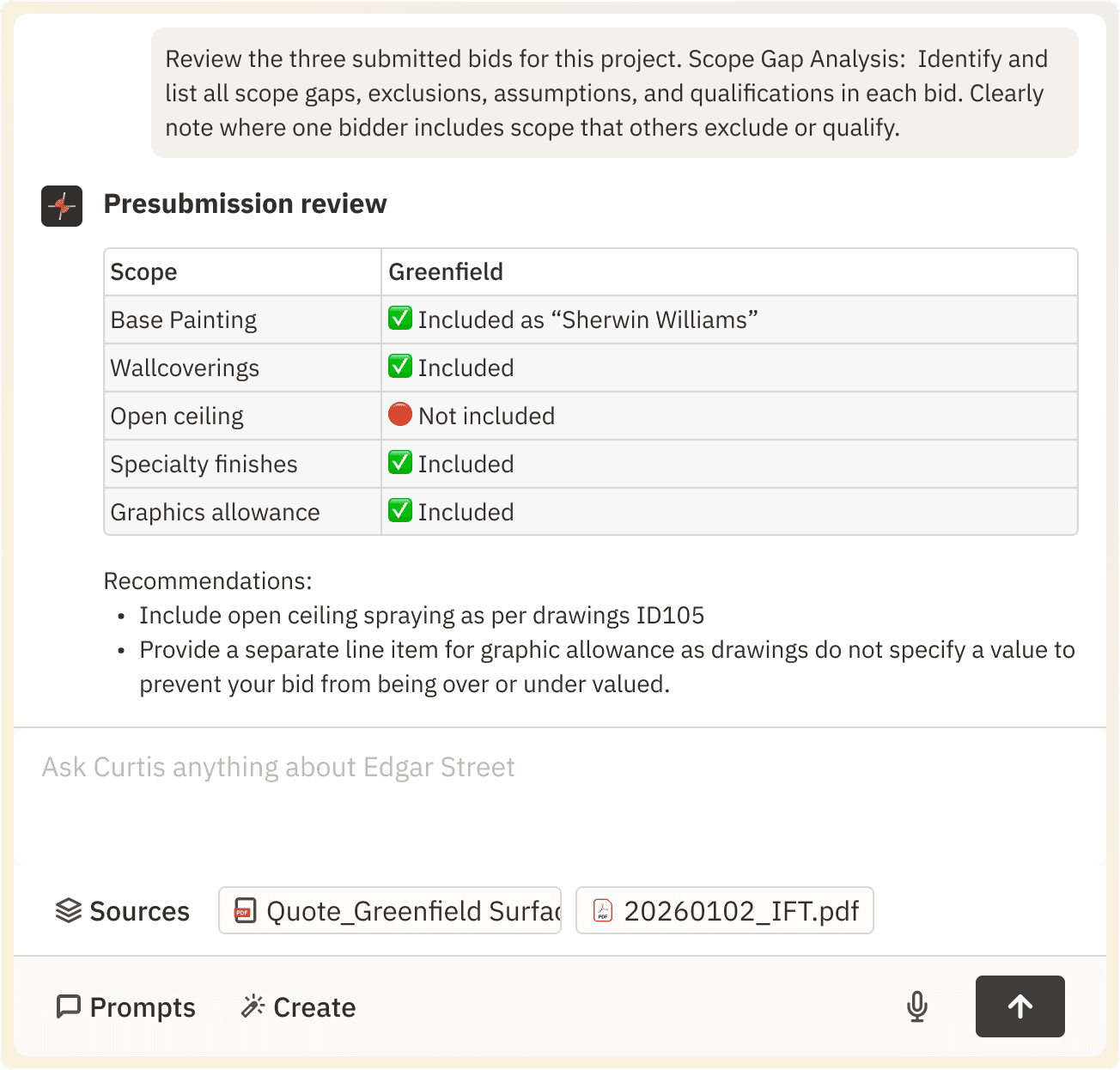Screen dimensions: 1120x1070
Task: Expand the Sources row of attached files
Action: (123, 910)
